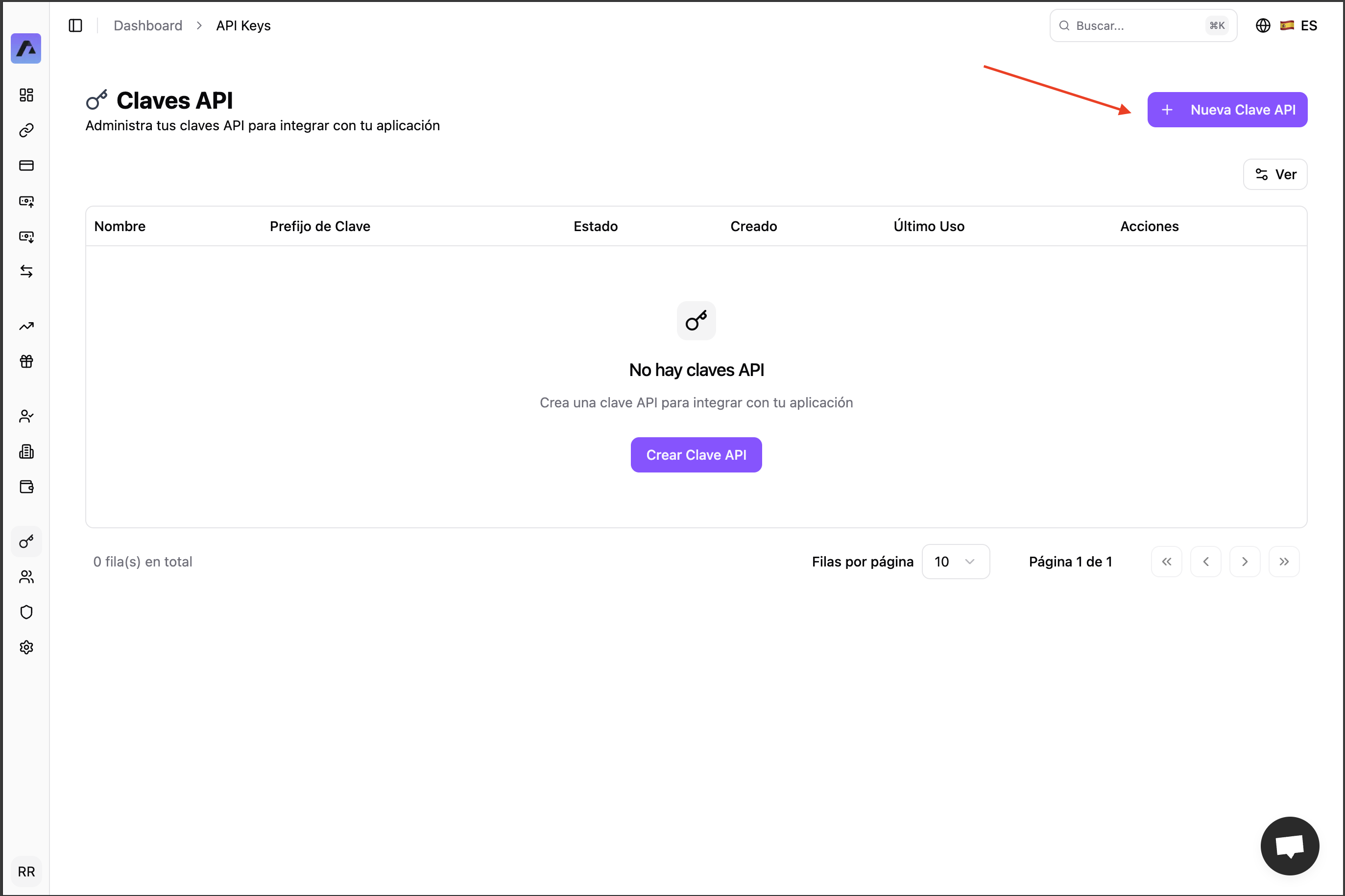Toggle the sidebar panel icon

tap(75, 26)
